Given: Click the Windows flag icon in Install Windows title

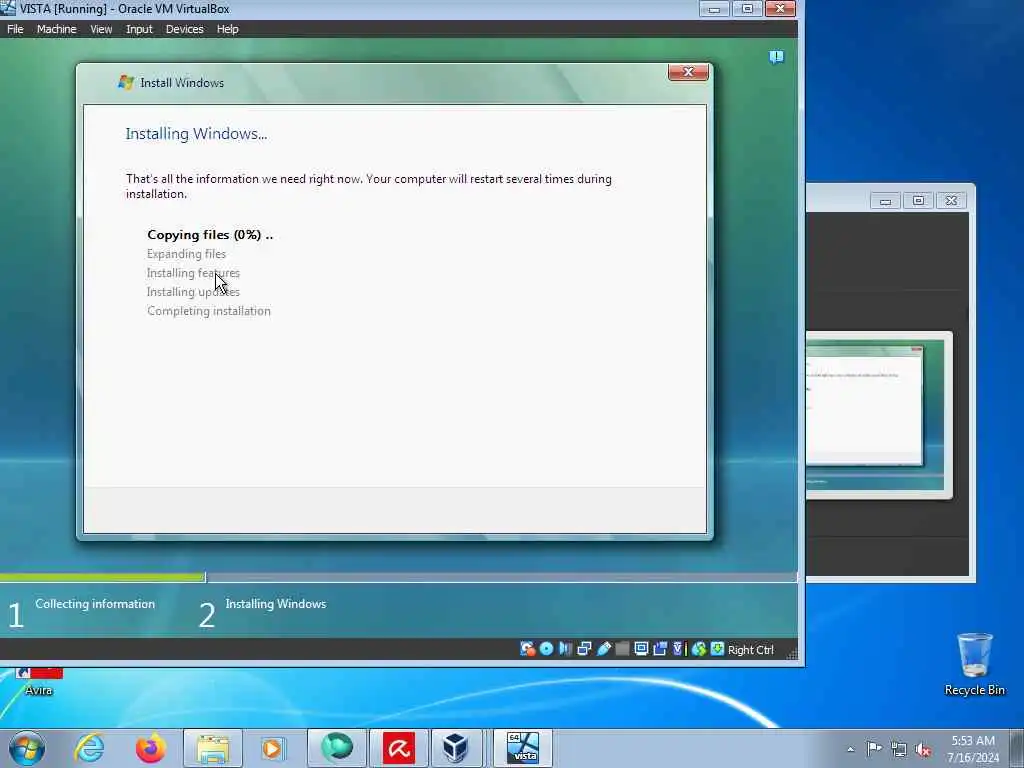Looking at the screenshot, I should (x=126, y=82).
